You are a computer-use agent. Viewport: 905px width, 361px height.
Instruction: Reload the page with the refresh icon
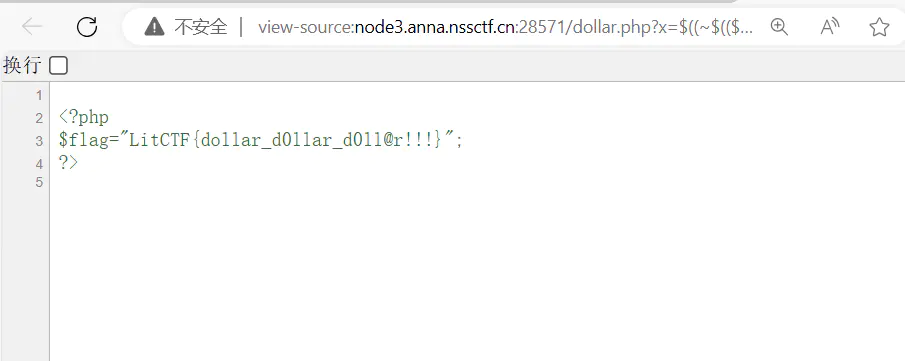tap(87, 27)
